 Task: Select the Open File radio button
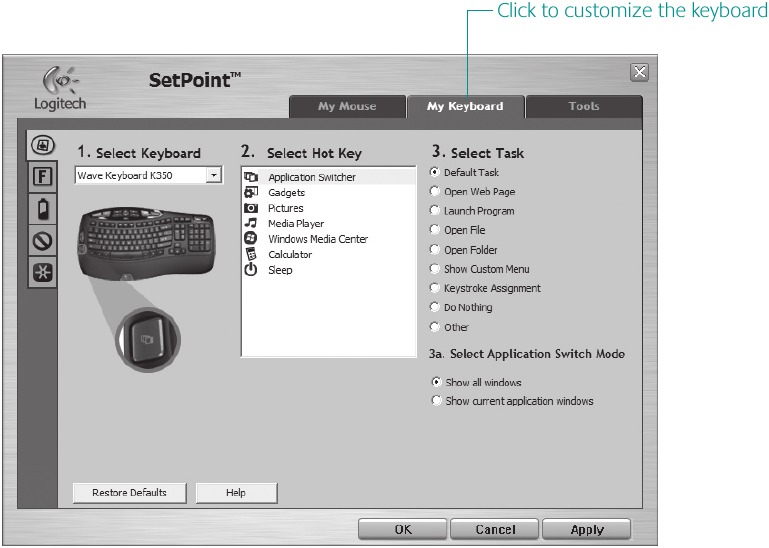coord(435,230)
